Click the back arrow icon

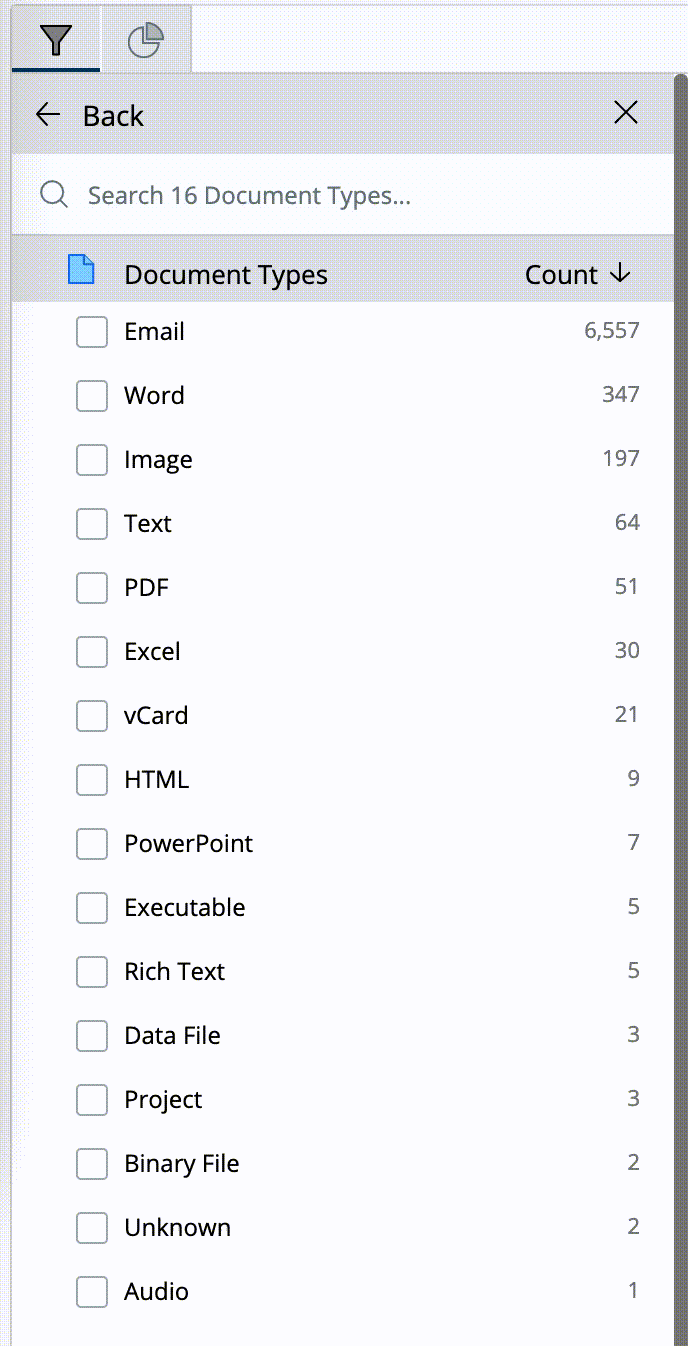click(x=47, y=114)
